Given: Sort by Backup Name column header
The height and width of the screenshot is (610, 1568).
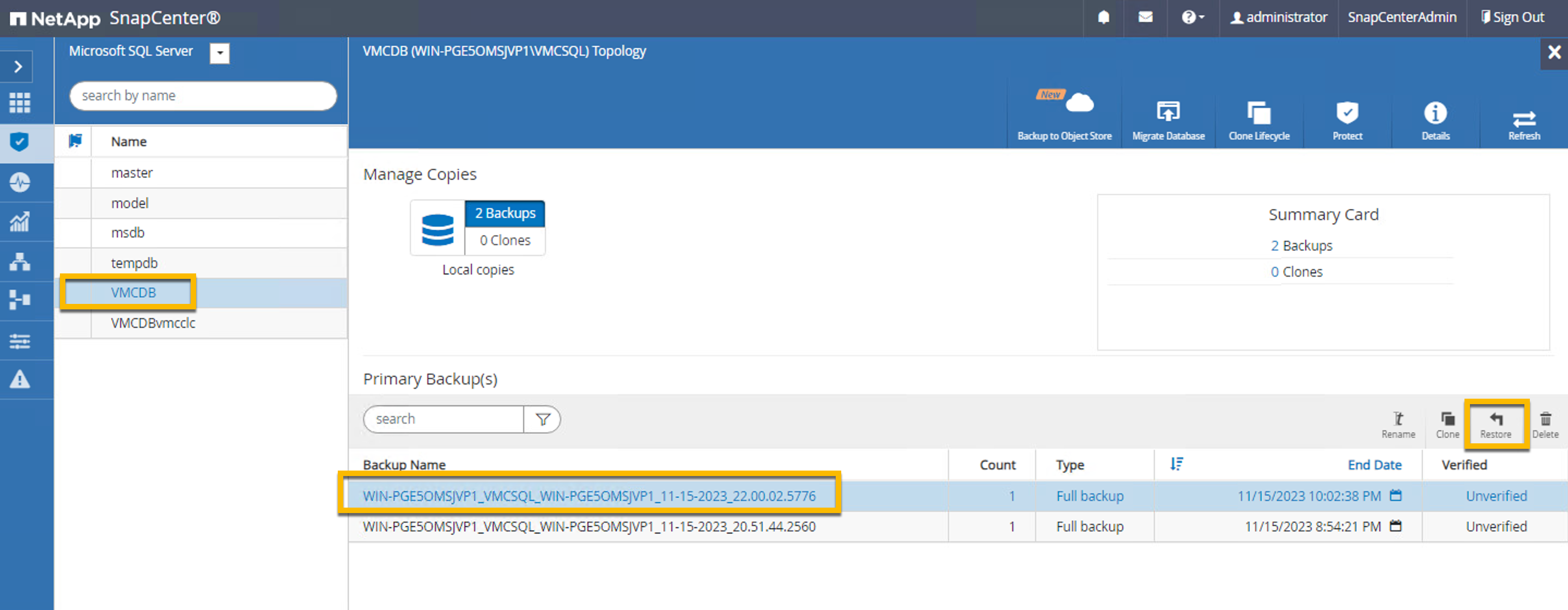Looking at the screenshot, I should [x=404, y=465].
